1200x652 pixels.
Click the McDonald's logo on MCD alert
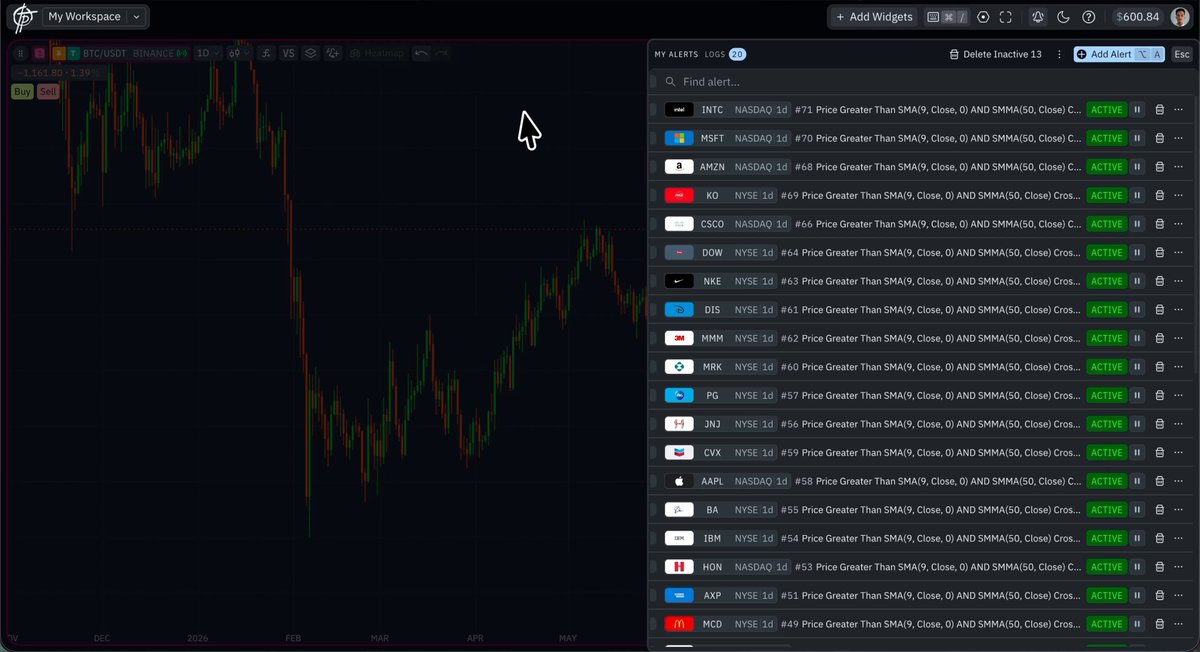coord(679,624)
